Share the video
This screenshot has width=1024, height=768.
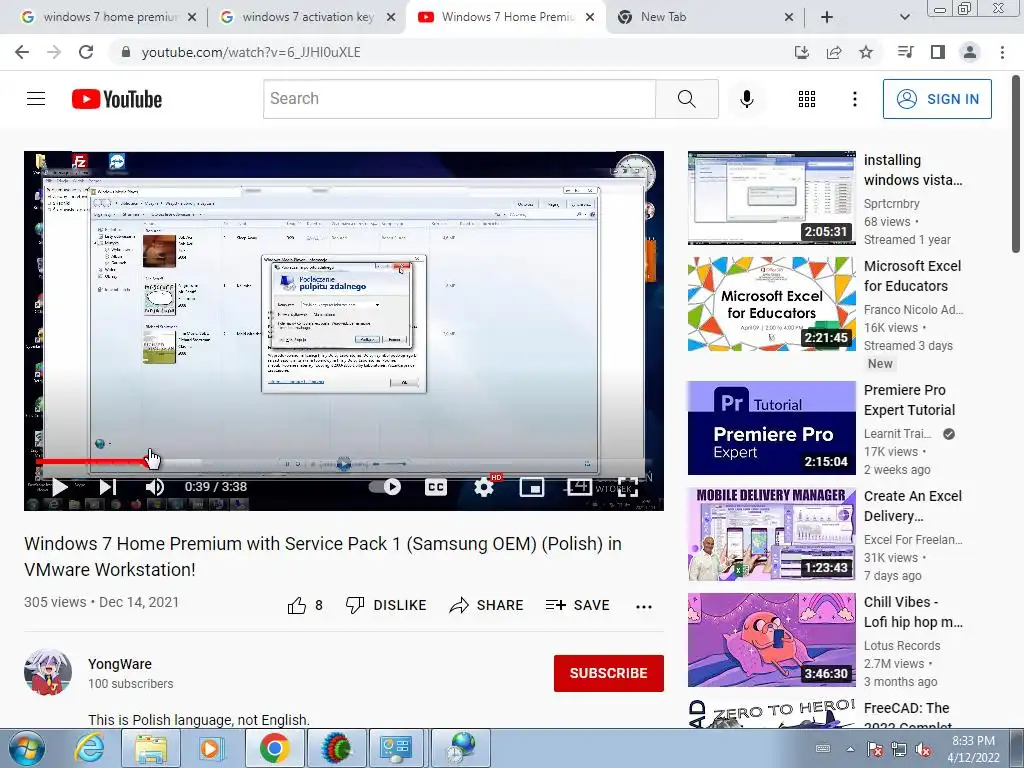[x=487, y=605]
